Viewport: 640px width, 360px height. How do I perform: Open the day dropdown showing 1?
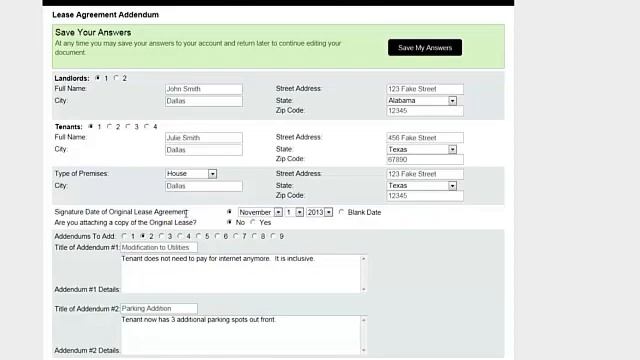click(x=294, y=212)
